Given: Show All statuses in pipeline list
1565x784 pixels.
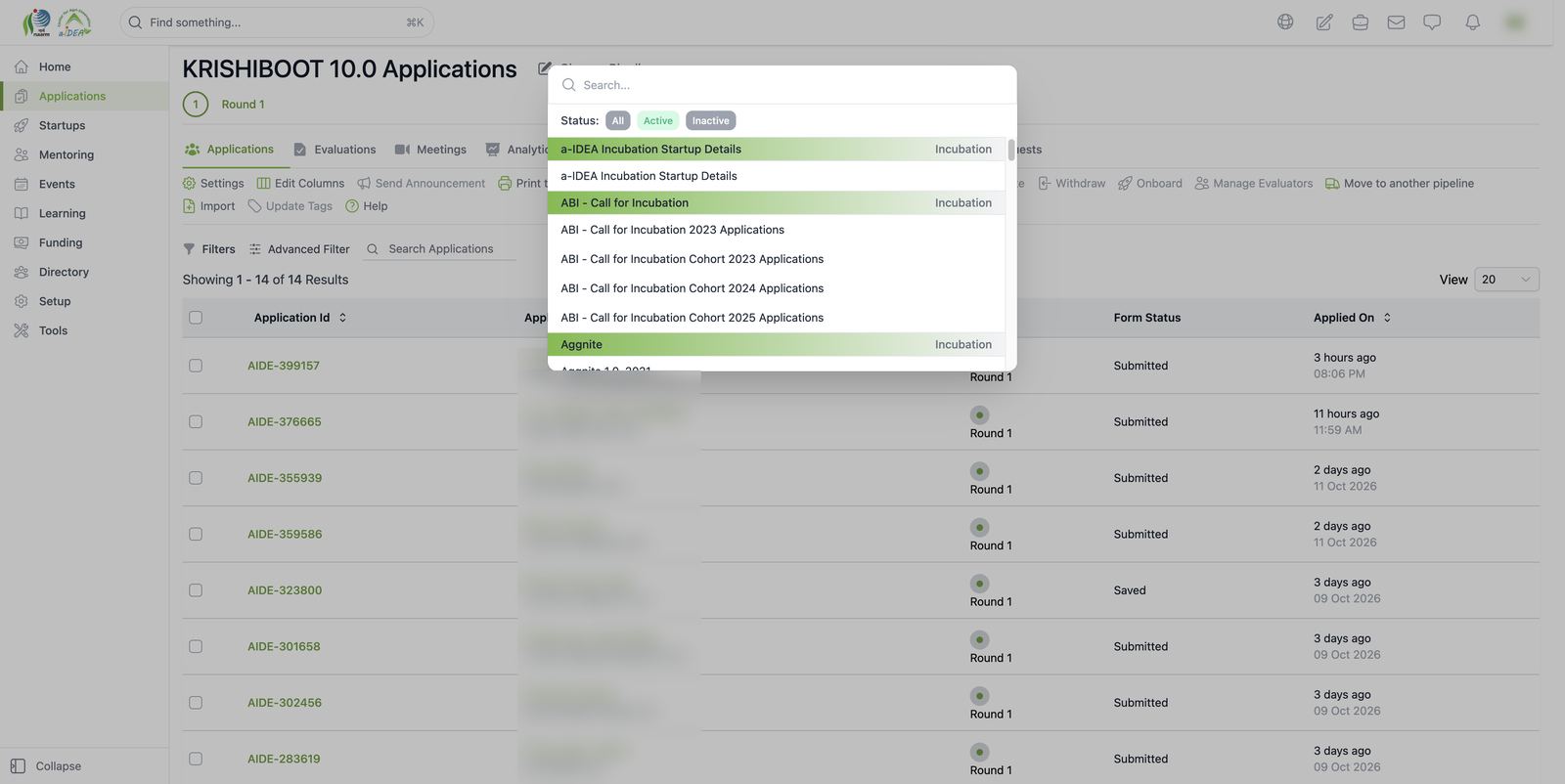Looking at the screenshot, I should click(618, 120).
